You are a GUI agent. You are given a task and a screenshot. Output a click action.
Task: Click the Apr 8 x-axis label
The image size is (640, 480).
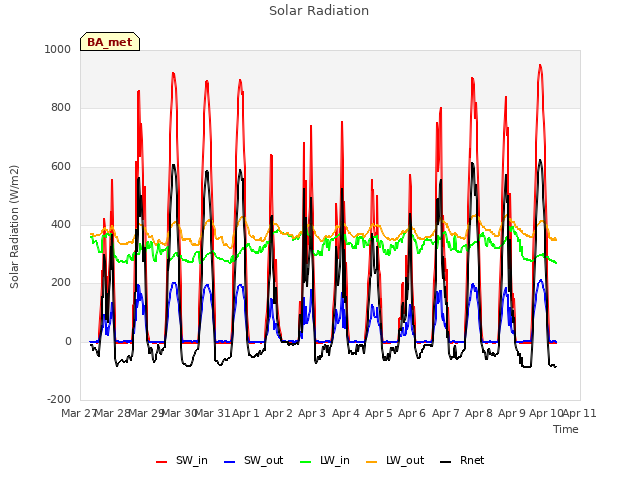click(479, 413)
